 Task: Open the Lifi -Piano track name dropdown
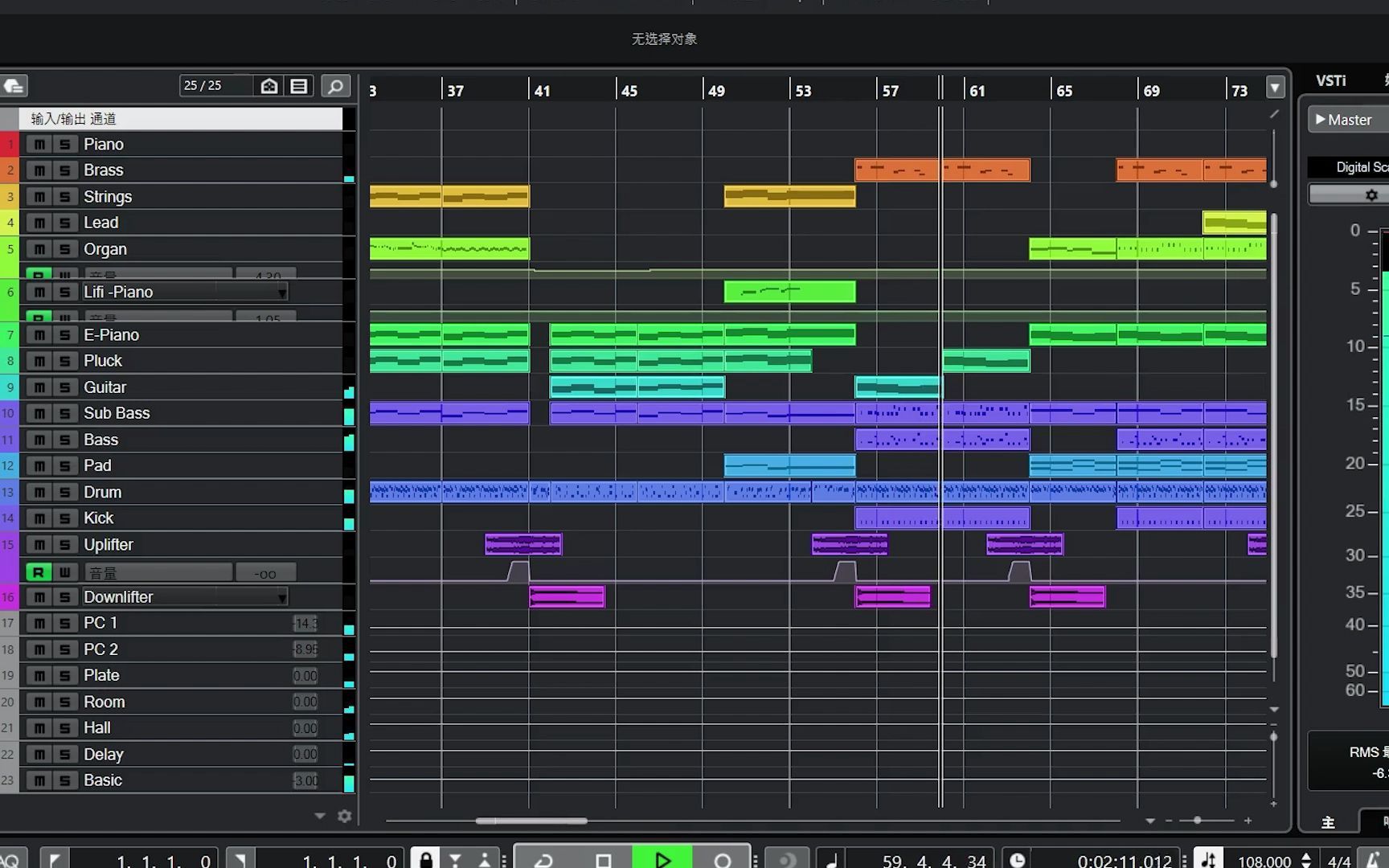click(x=281, y=293)
